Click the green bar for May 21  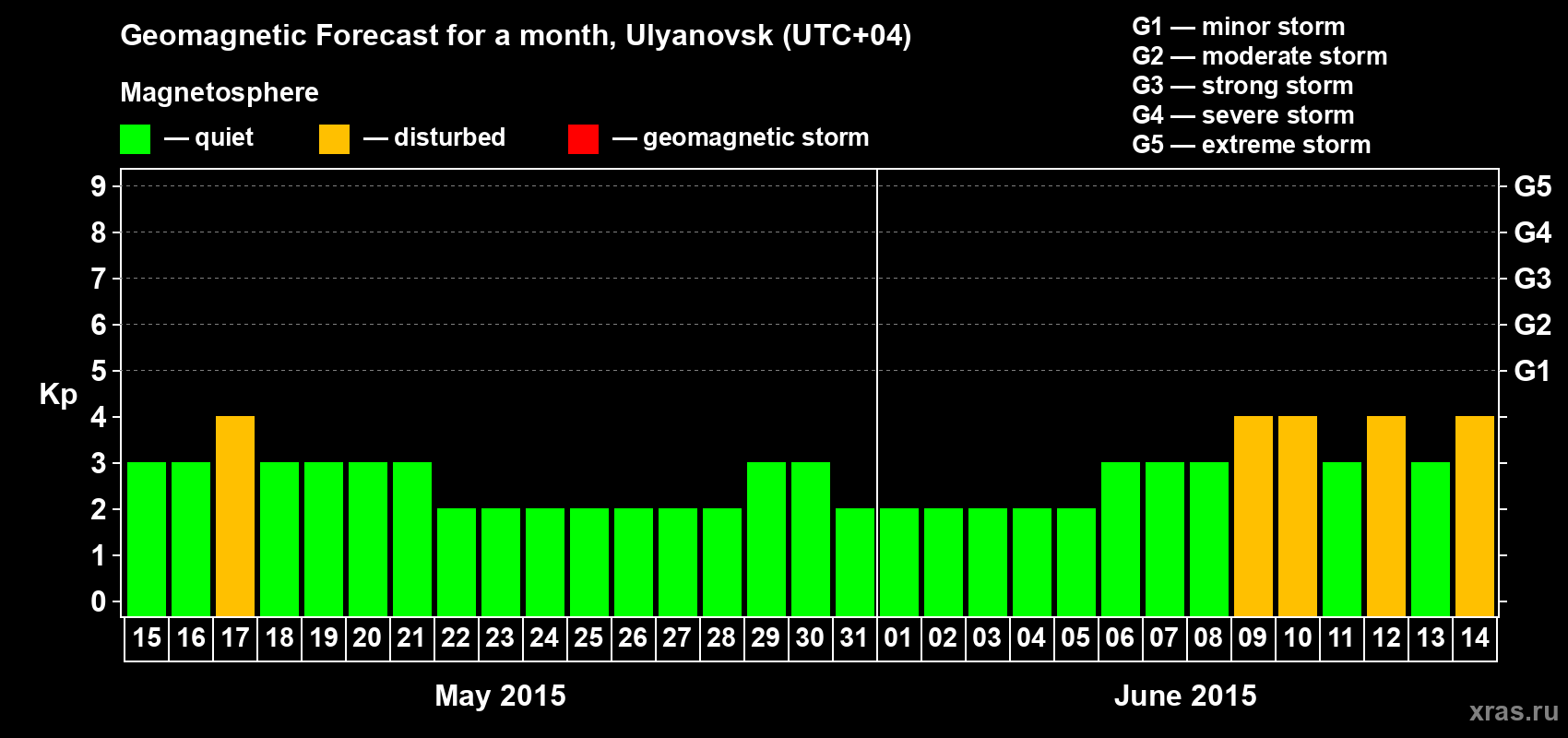[x=412, y=539]
